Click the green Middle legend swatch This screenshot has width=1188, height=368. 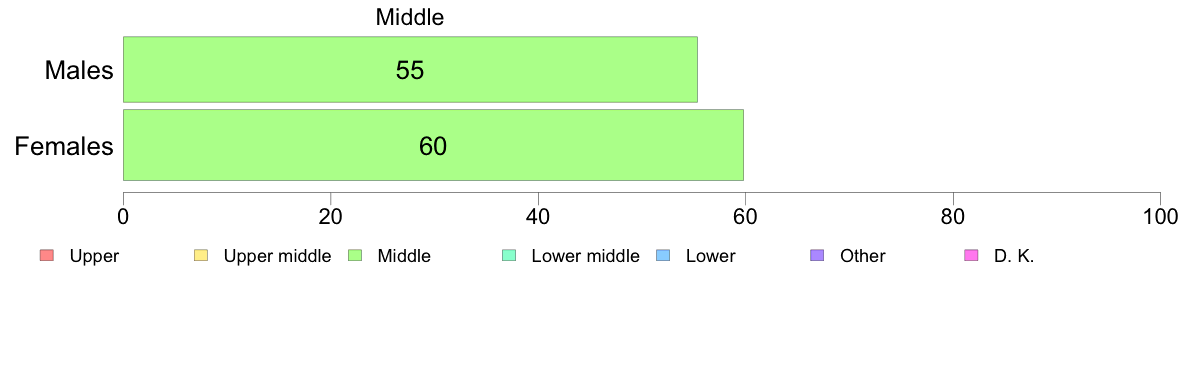[355, 256]
